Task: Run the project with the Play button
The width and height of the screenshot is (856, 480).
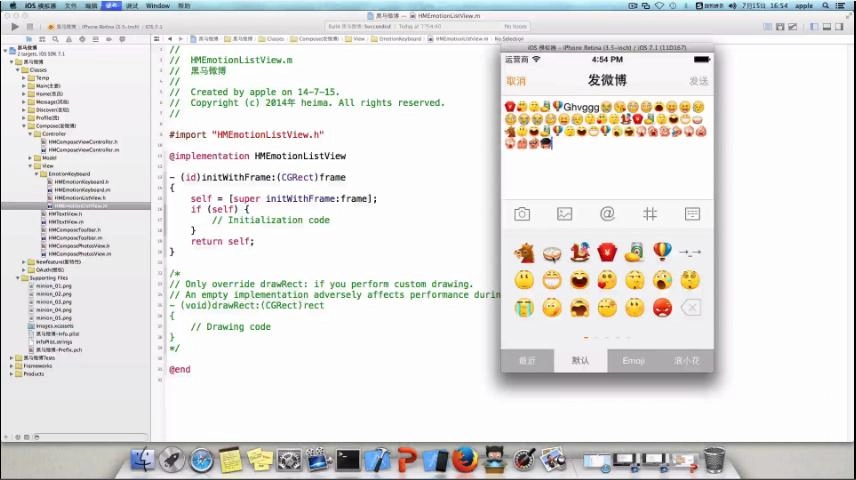Action: (15, 26)
